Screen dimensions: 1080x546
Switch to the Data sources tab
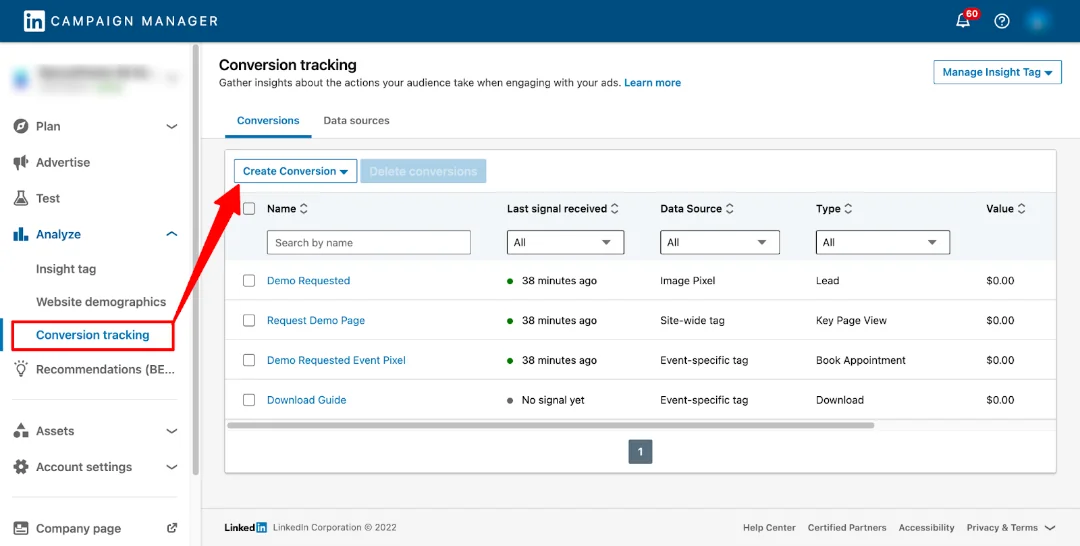357,120
